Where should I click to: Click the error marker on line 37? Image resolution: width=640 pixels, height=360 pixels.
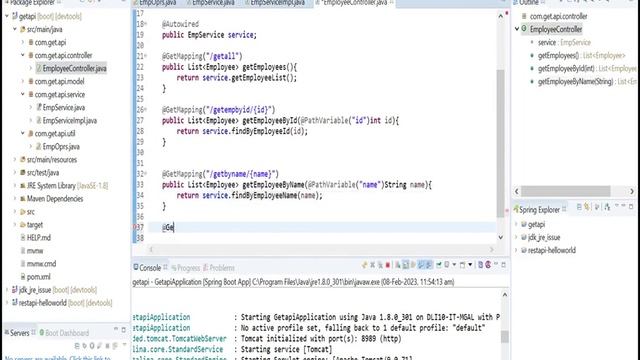(135, 227)
